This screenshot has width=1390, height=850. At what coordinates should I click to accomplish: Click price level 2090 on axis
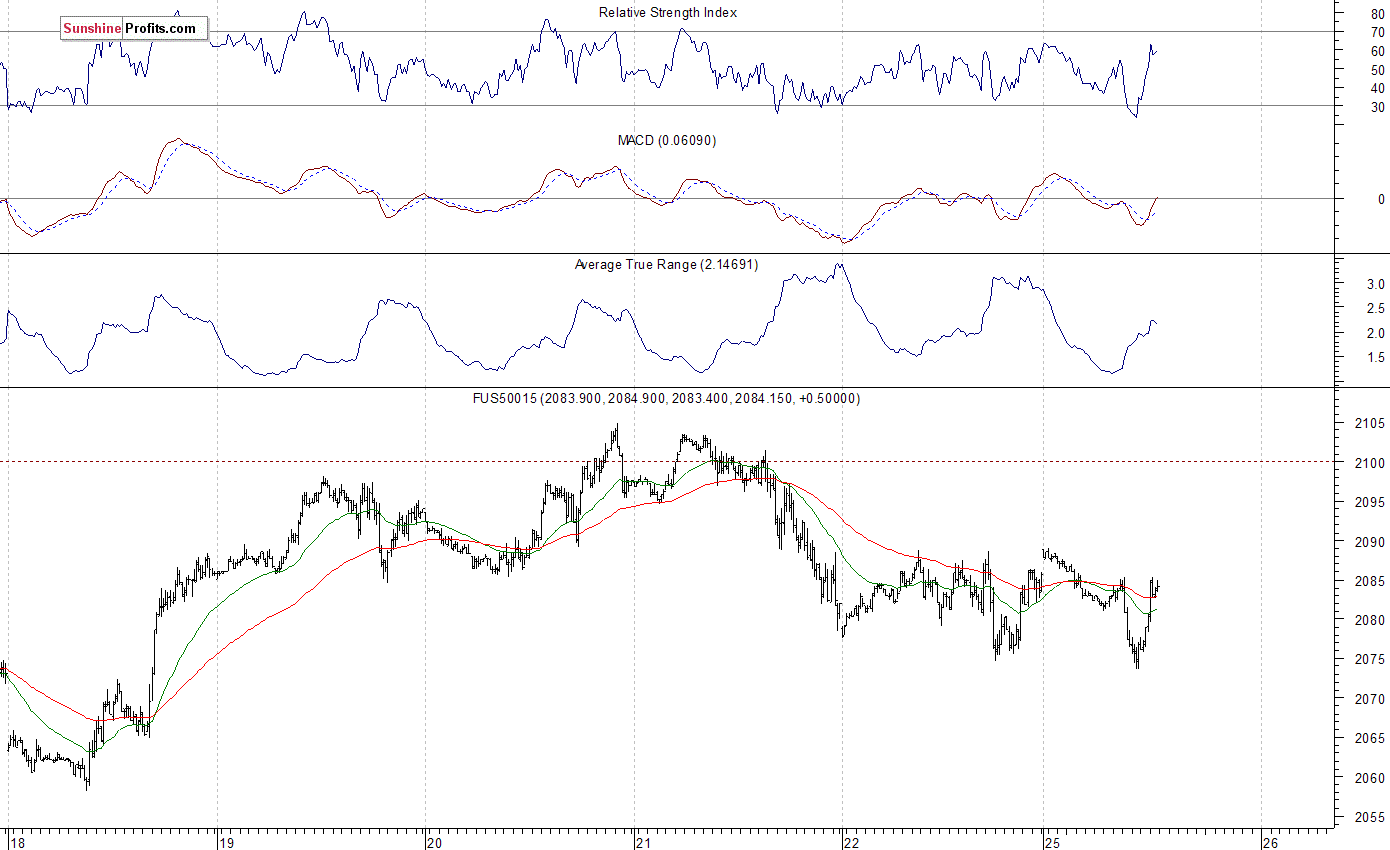pyautogui.click(x=1369, y=542)
